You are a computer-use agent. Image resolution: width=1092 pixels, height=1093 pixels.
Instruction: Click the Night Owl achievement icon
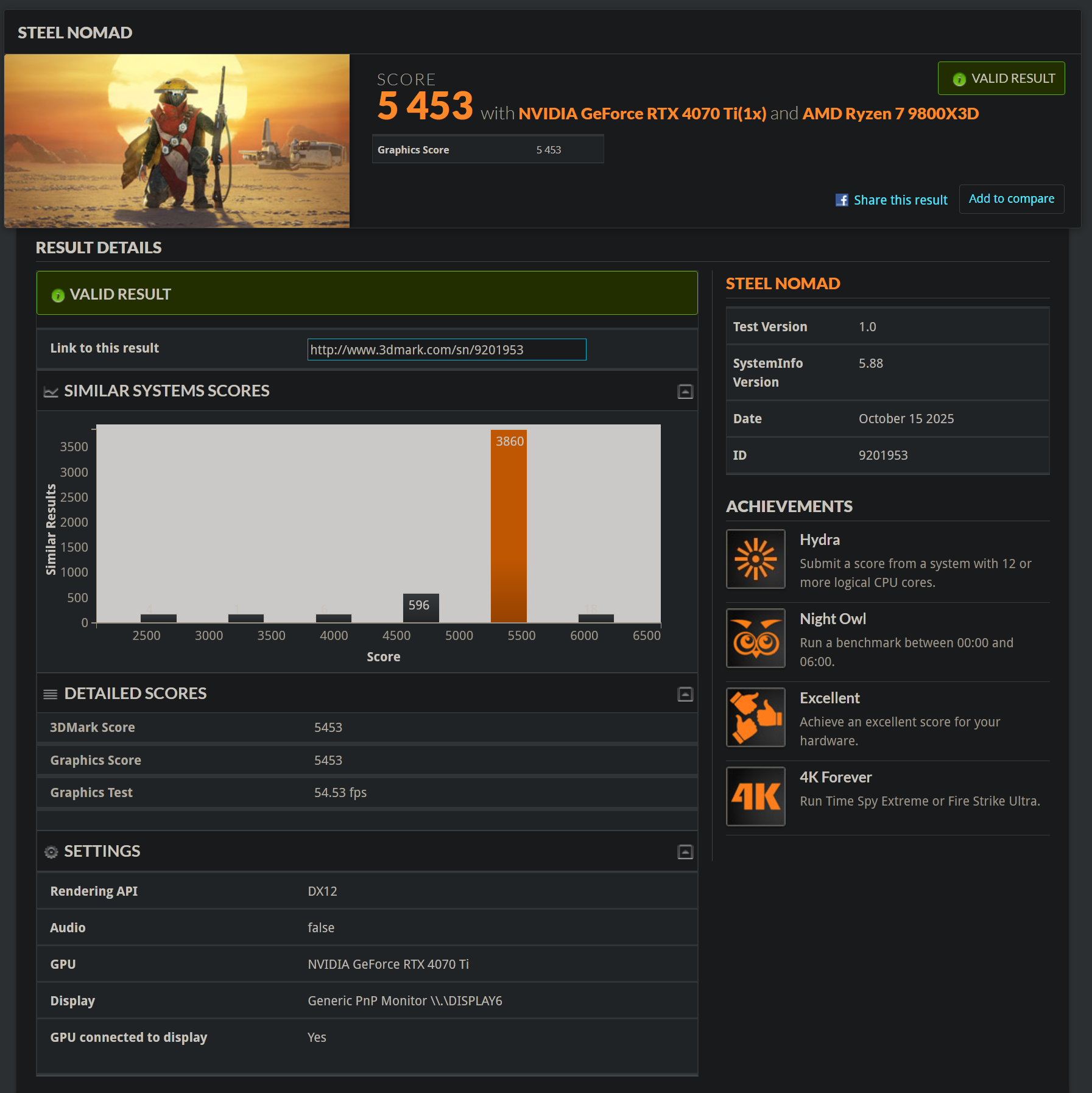tap(755, 638)
